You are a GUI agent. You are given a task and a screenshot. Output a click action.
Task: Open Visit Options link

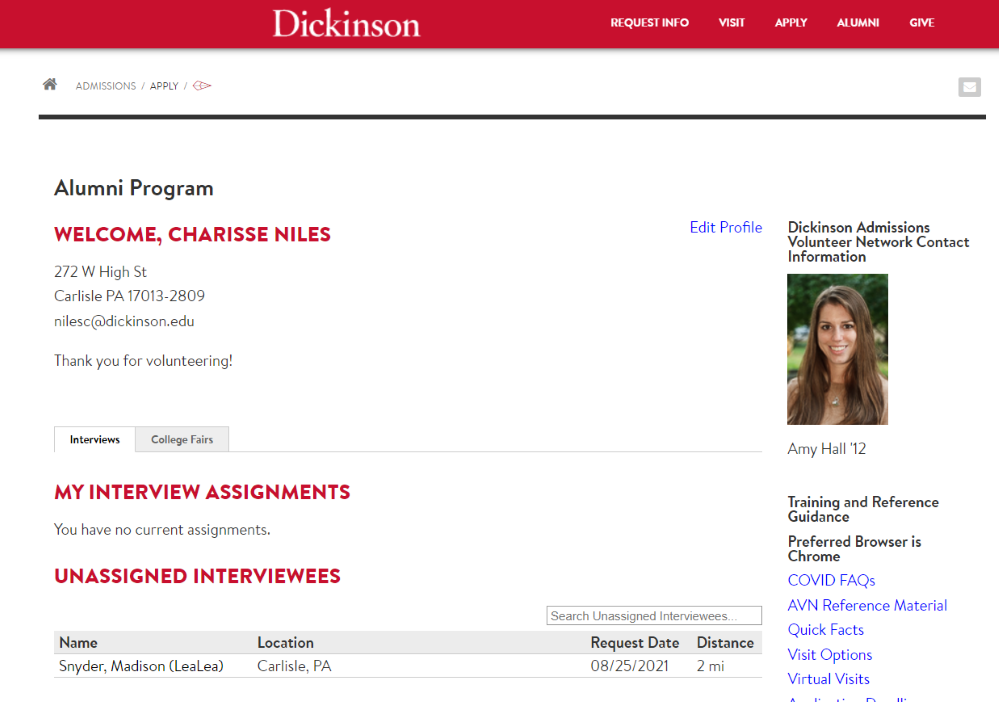[x=830, y=655]
